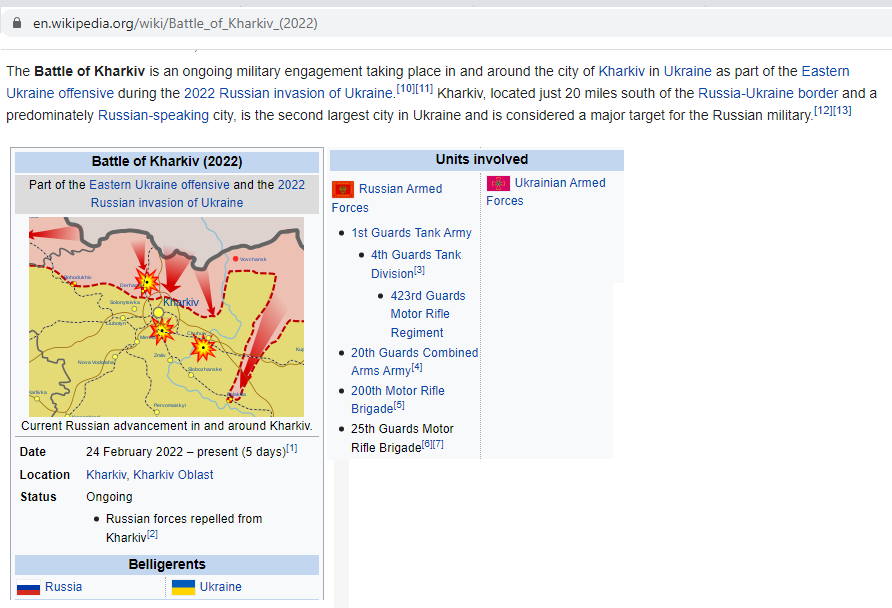This screenshot has width=892, height=608.
Task: Click citation [12] in the intro
Action: [x=823, y=110]
